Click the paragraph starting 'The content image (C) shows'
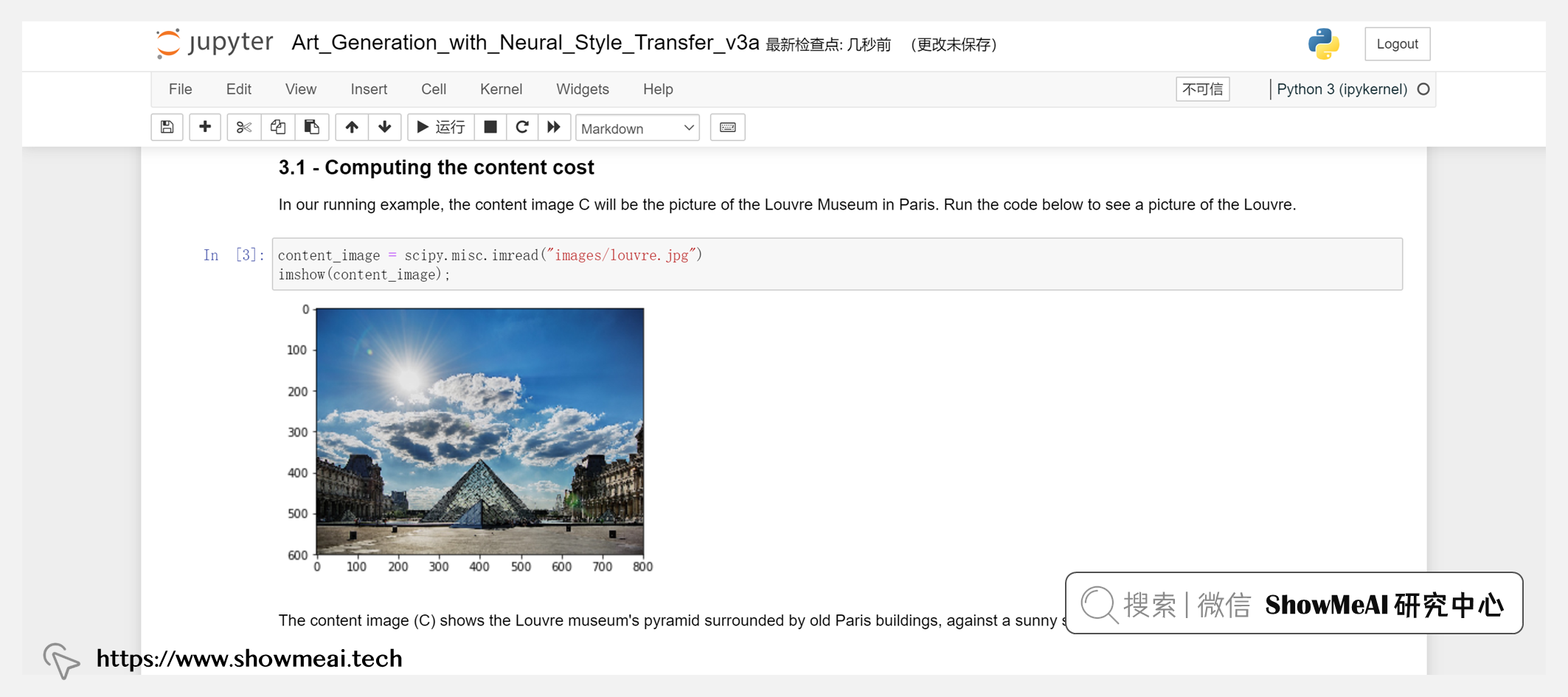1568x697 pixels. (672, 620)
